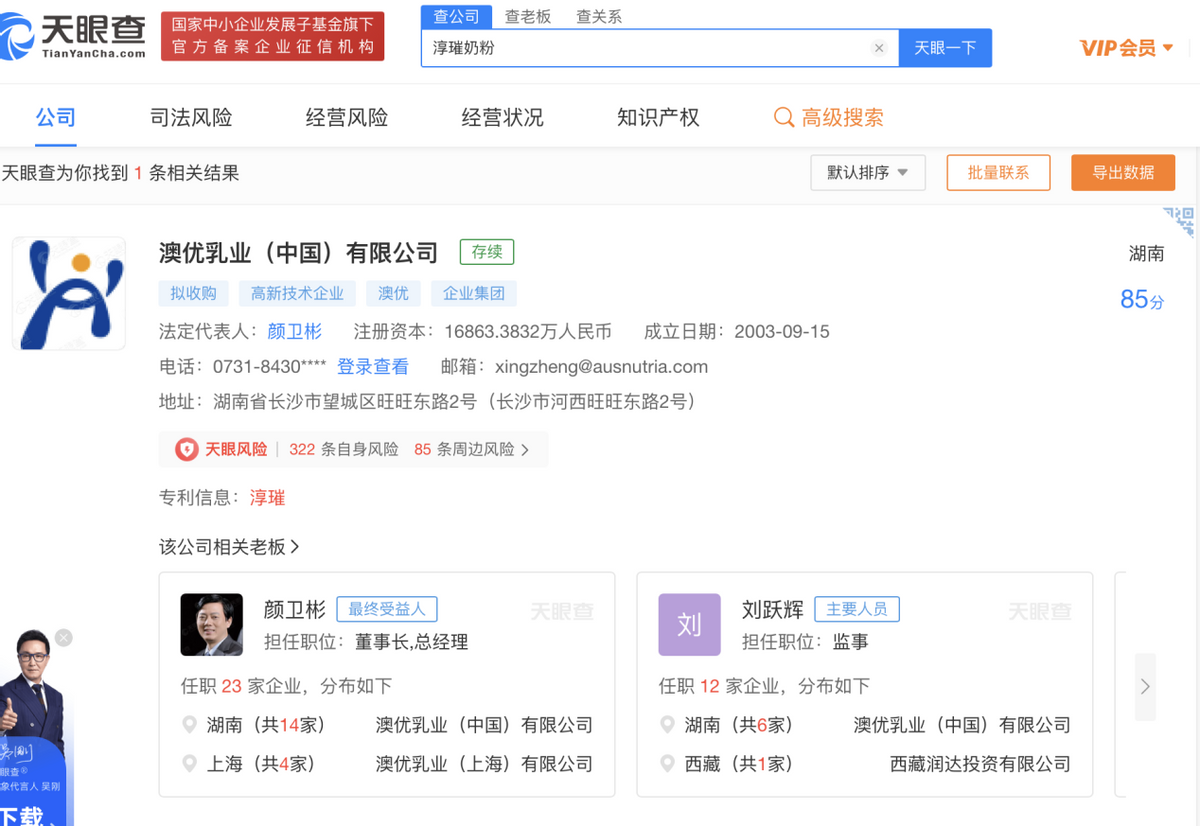Click the 导出数据 button
Image resolution: width=1200 pixels, height=826 pixels.
pyautogui.click(x=1122, y=173)
